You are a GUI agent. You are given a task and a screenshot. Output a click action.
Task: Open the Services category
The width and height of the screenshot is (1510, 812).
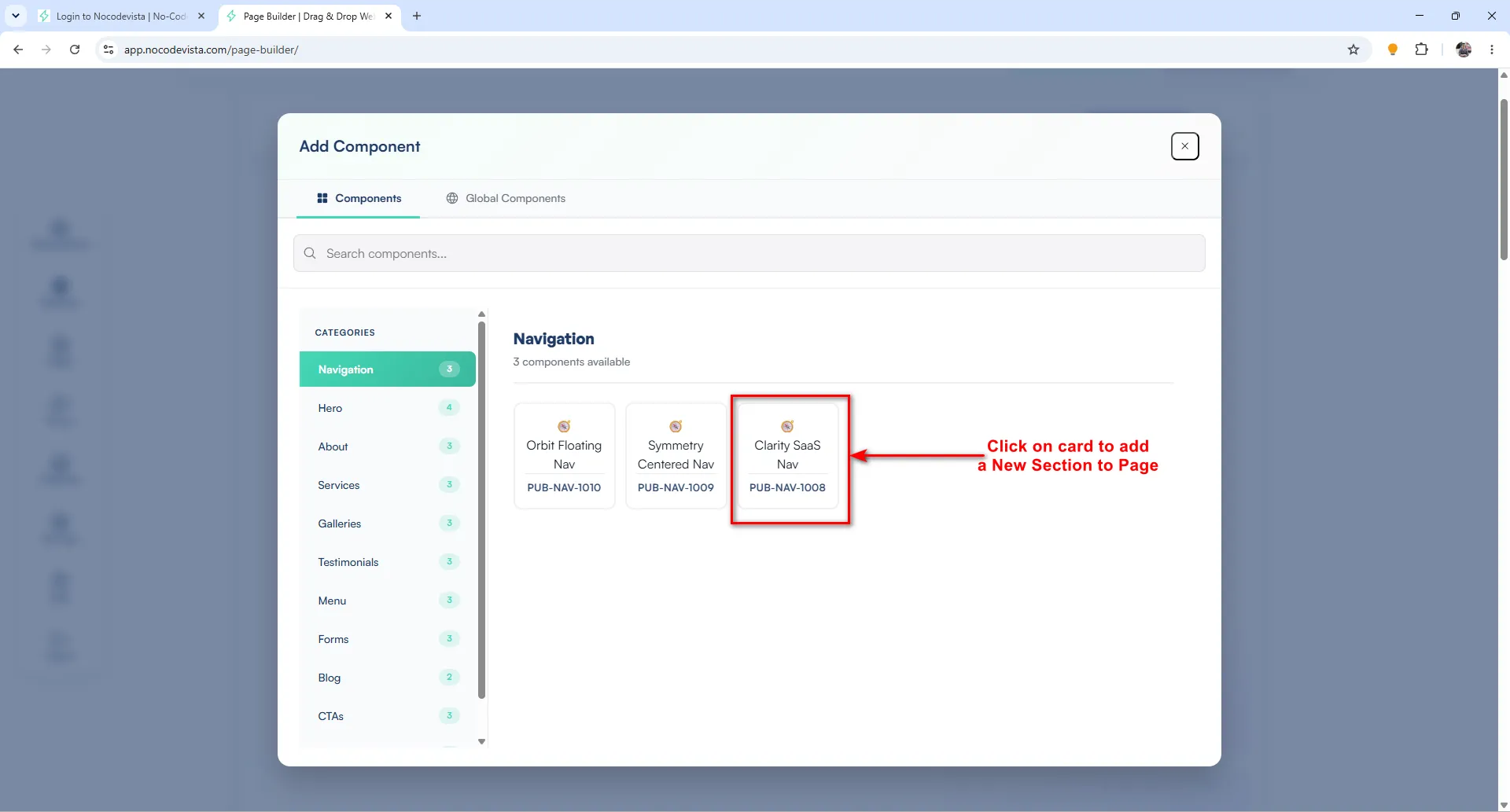(387, 485)
